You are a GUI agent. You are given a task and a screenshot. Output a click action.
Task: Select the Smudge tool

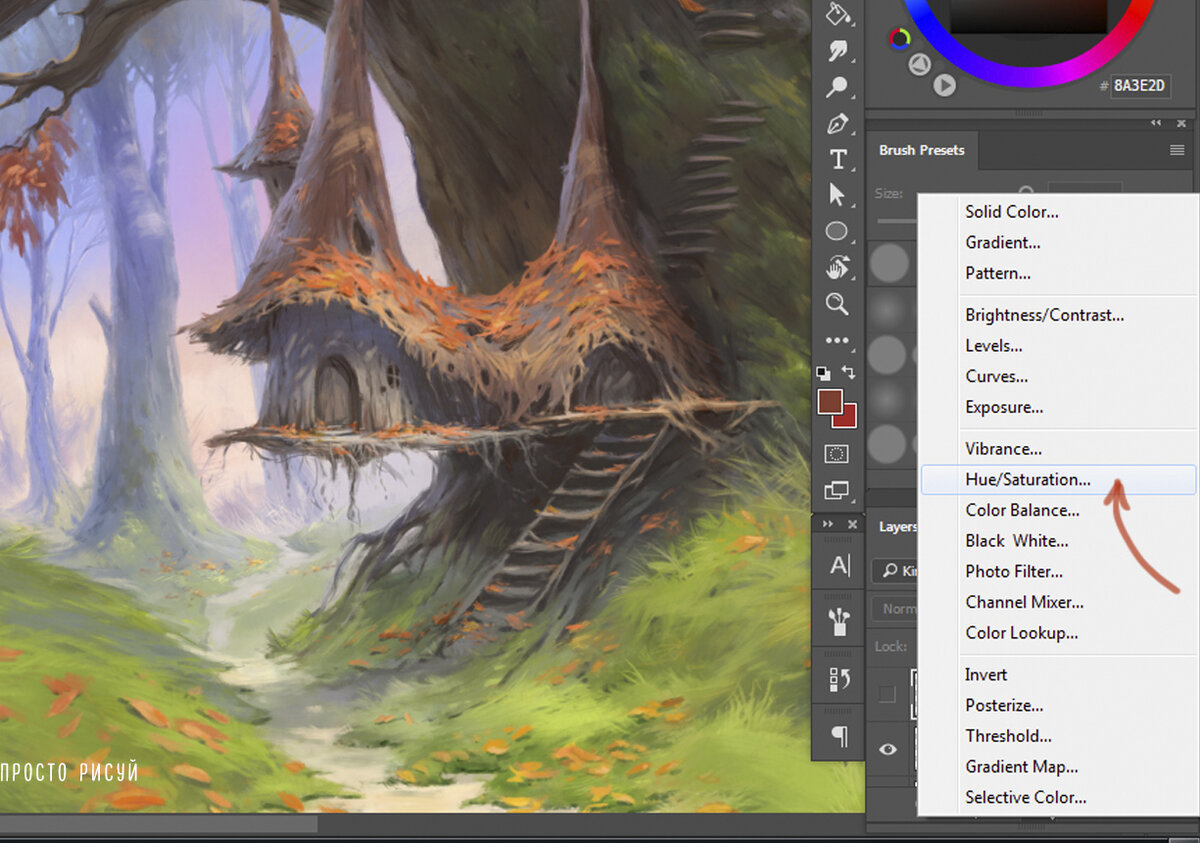click(837, 51)
